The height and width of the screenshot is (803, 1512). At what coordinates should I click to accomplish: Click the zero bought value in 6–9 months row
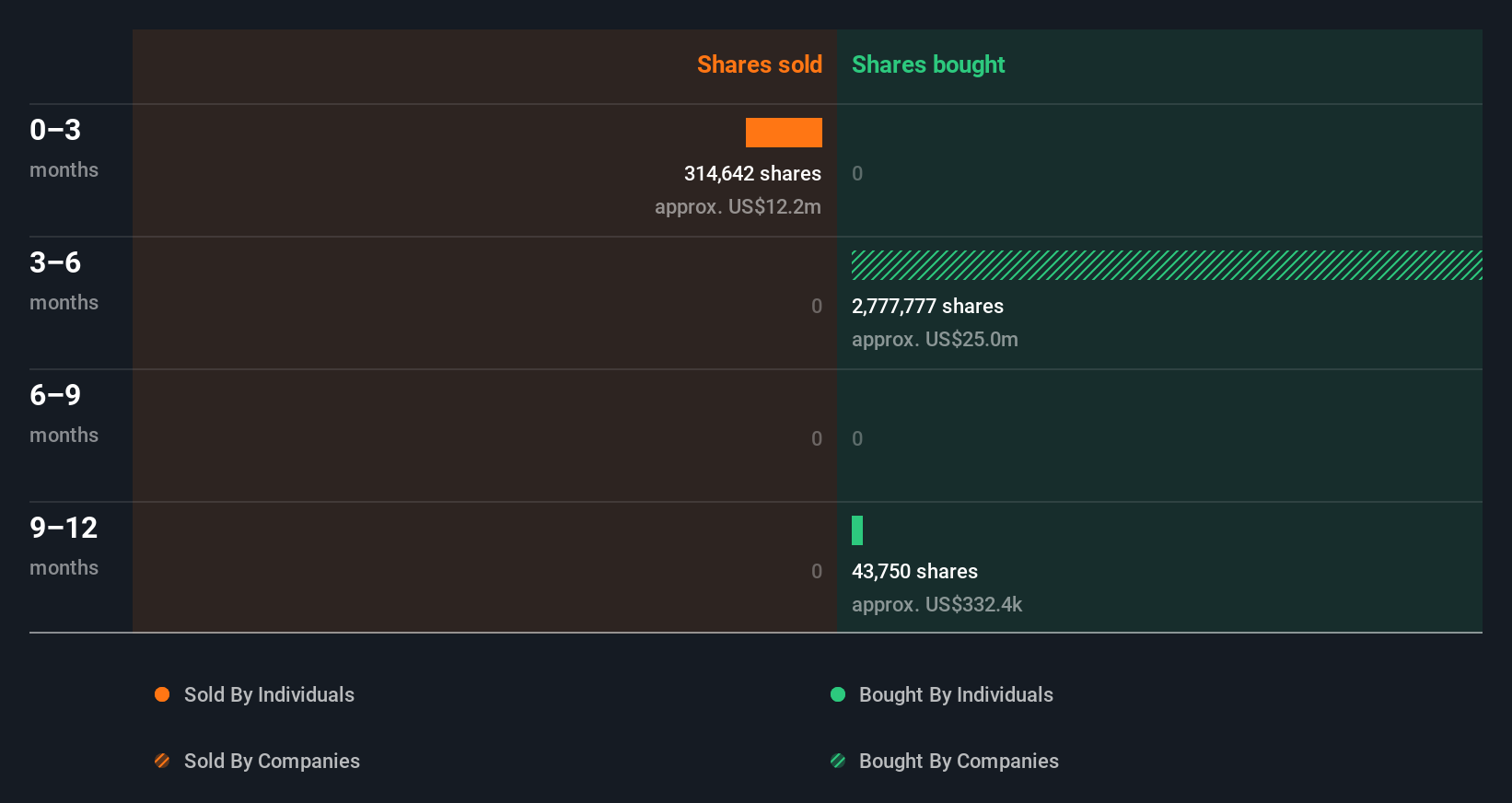click(857, 438)
